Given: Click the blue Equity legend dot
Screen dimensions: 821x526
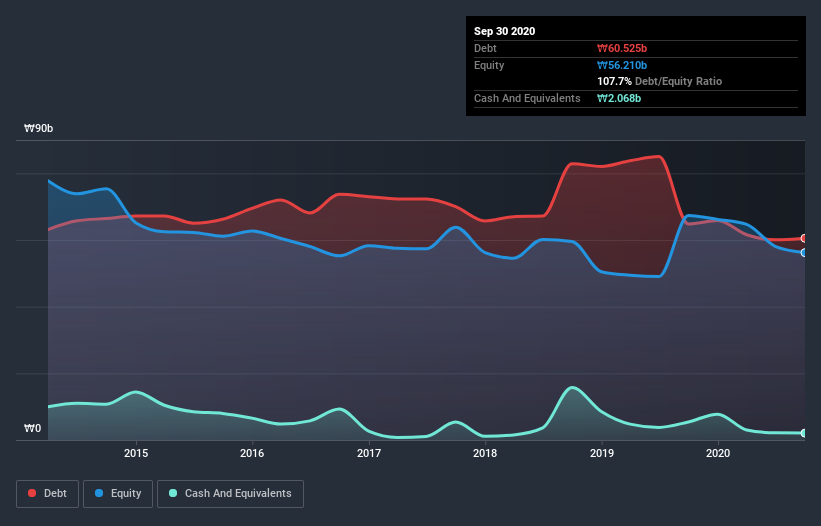Looking at the screenshot, I should [99, 493].
